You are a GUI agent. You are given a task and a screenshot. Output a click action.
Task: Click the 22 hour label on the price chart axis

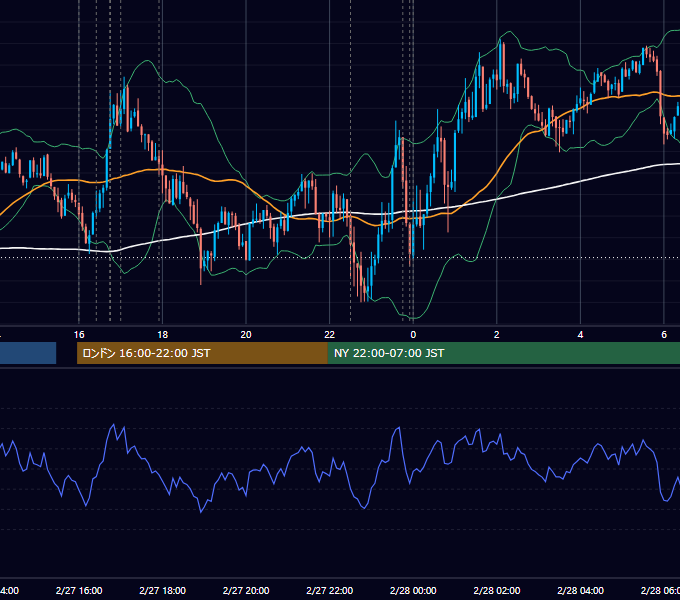point(330,335)
